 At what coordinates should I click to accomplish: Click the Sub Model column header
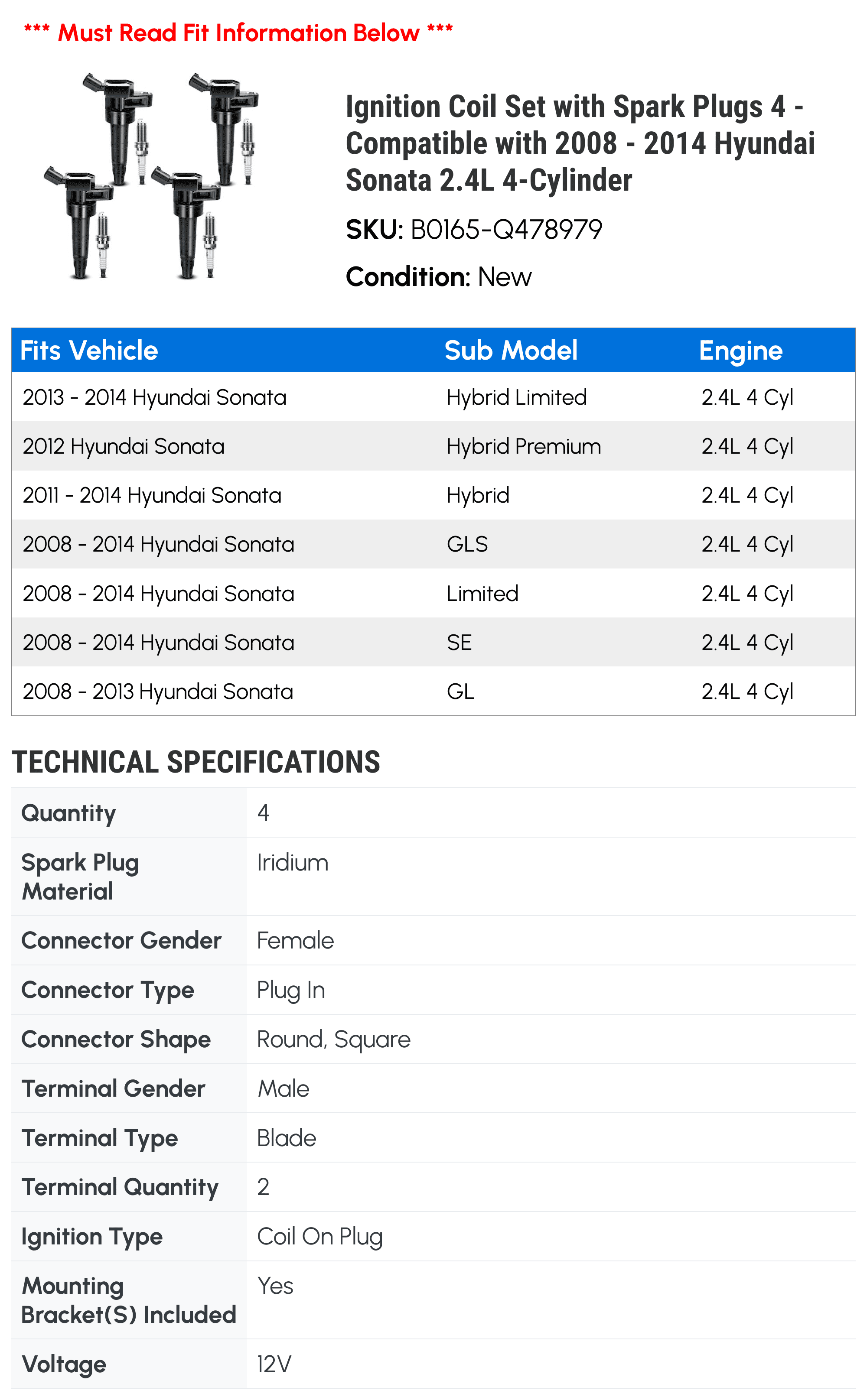tap(511, 350)
